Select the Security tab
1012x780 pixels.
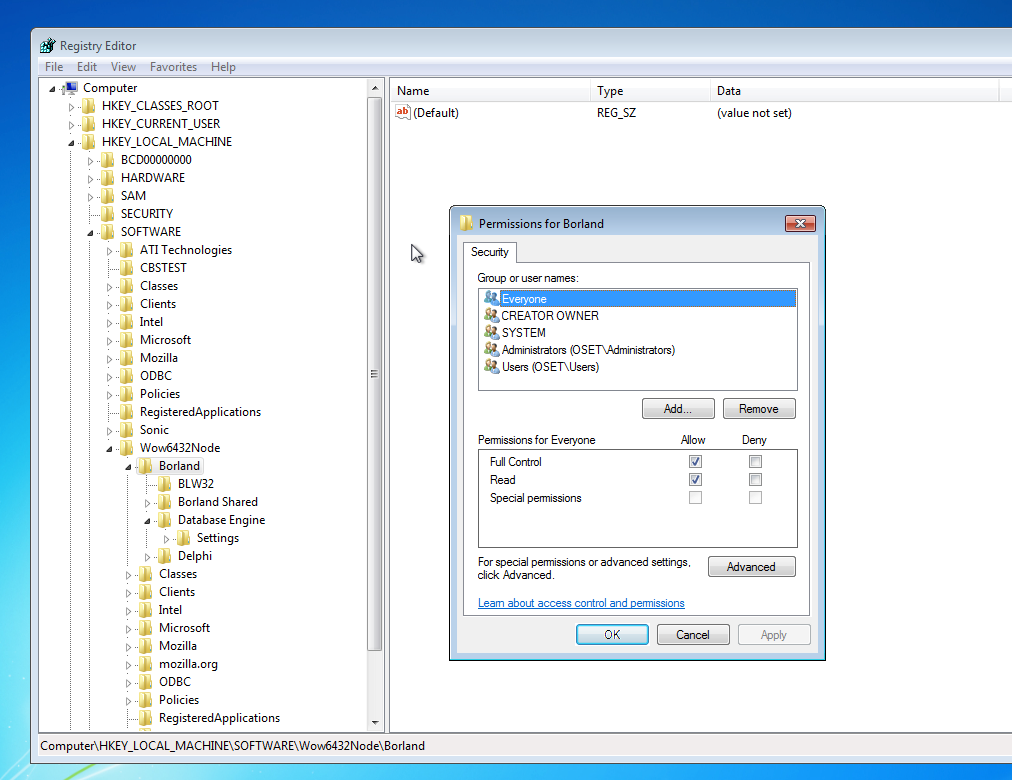coord(489,252)
